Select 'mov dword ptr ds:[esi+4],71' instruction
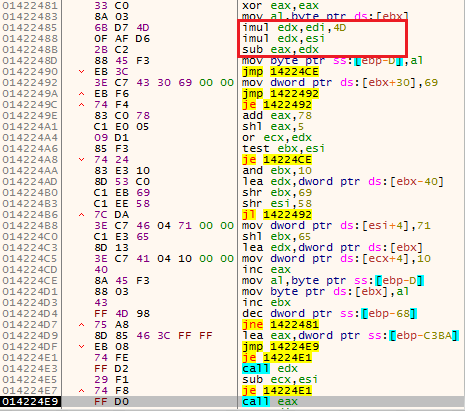465x411 pixels. point(336,226)
